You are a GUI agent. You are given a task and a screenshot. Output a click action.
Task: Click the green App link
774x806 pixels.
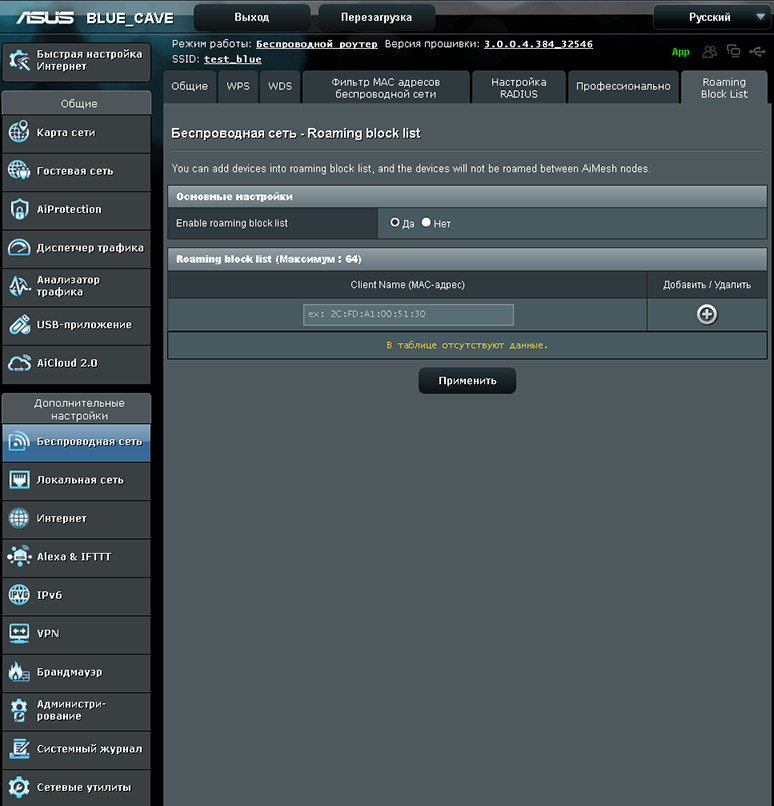[x=680, y=52]
